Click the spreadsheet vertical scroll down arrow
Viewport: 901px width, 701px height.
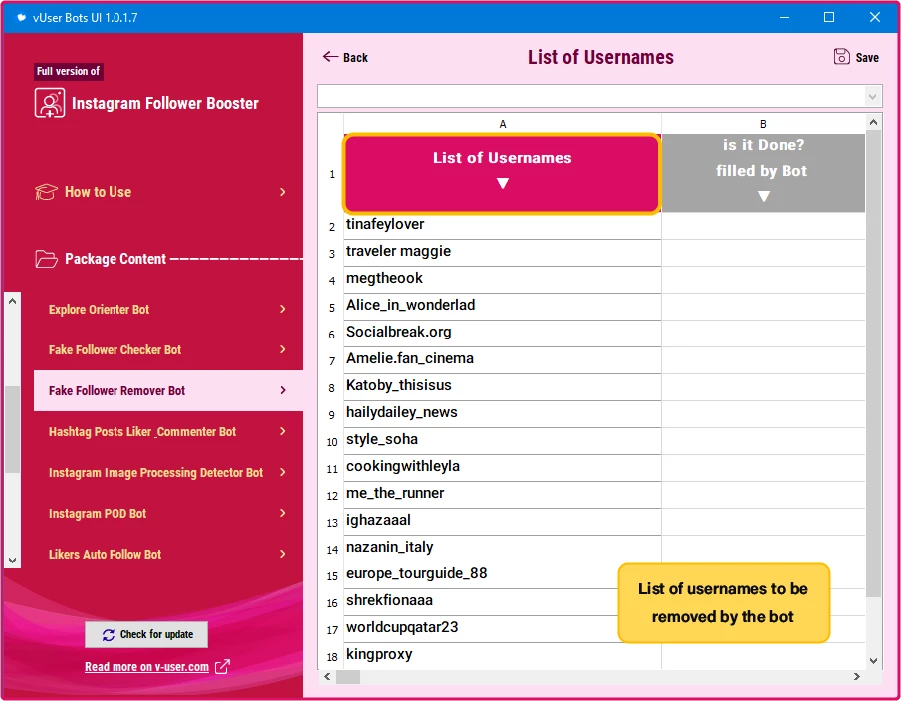click(873, 661)
